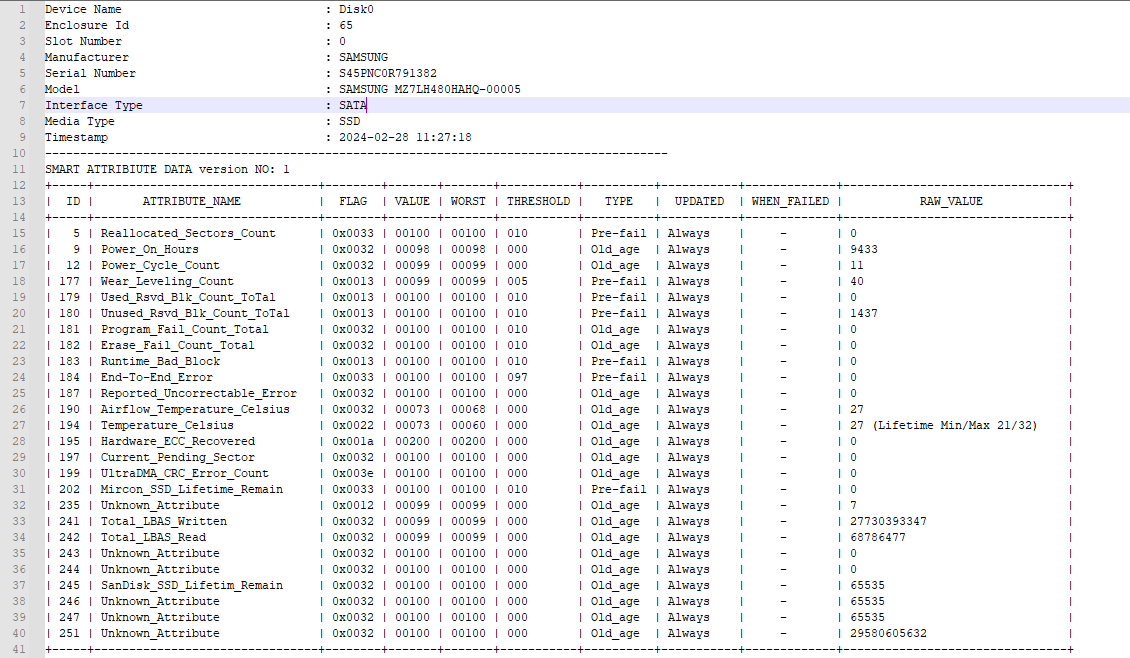1130x658 pixels.
Task: Click the RAW_VALUE column header text
Action: point(950,201)
